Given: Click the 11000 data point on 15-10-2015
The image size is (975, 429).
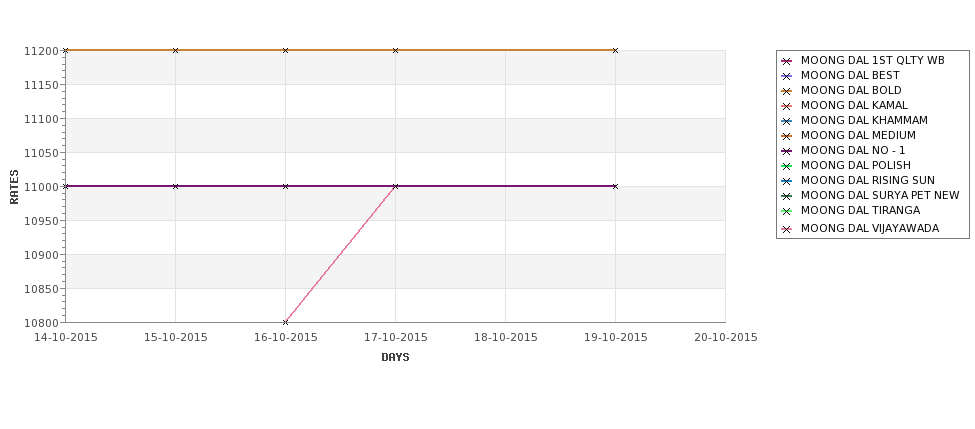Looking at the screenshot, I should 175,186.
